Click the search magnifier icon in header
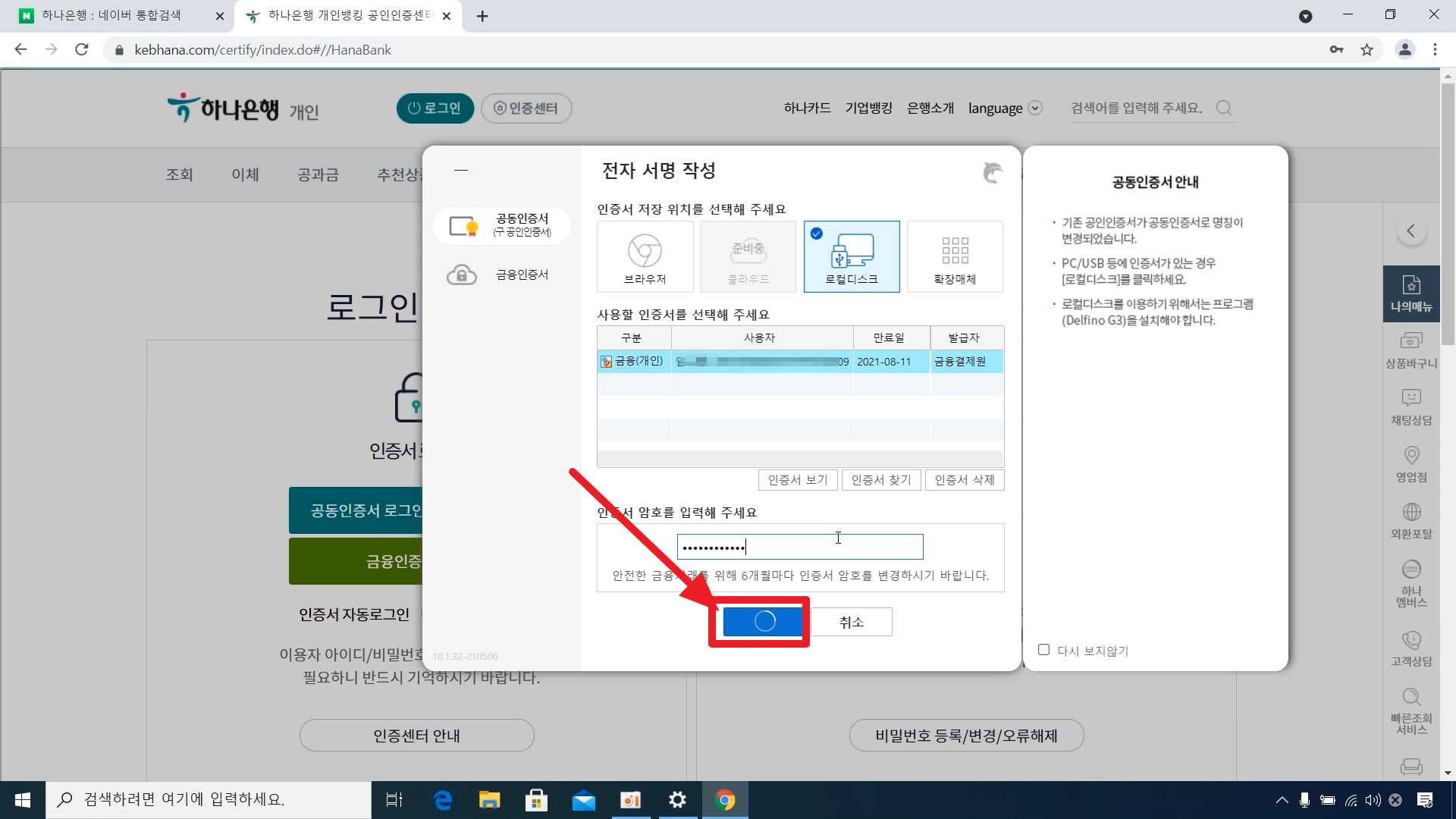This screenshot has width=1456, height=819. tap(1223, 108)
